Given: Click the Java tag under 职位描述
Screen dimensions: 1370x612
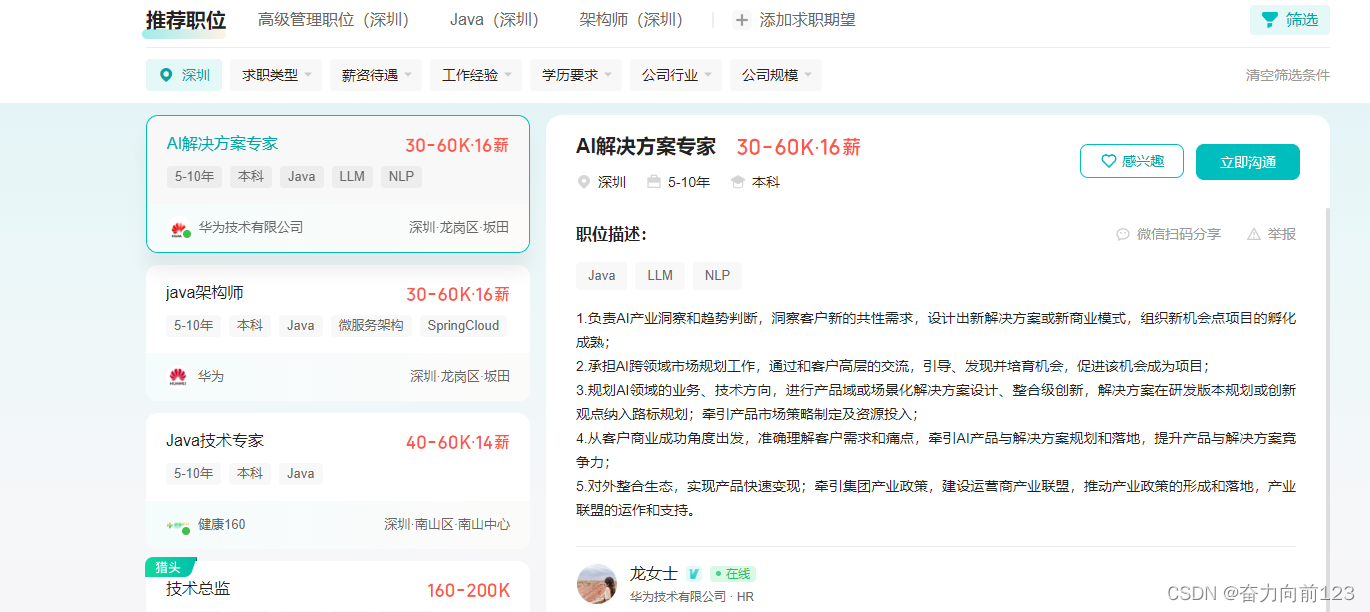Looking at the screenshot, I should pos(602,276).
